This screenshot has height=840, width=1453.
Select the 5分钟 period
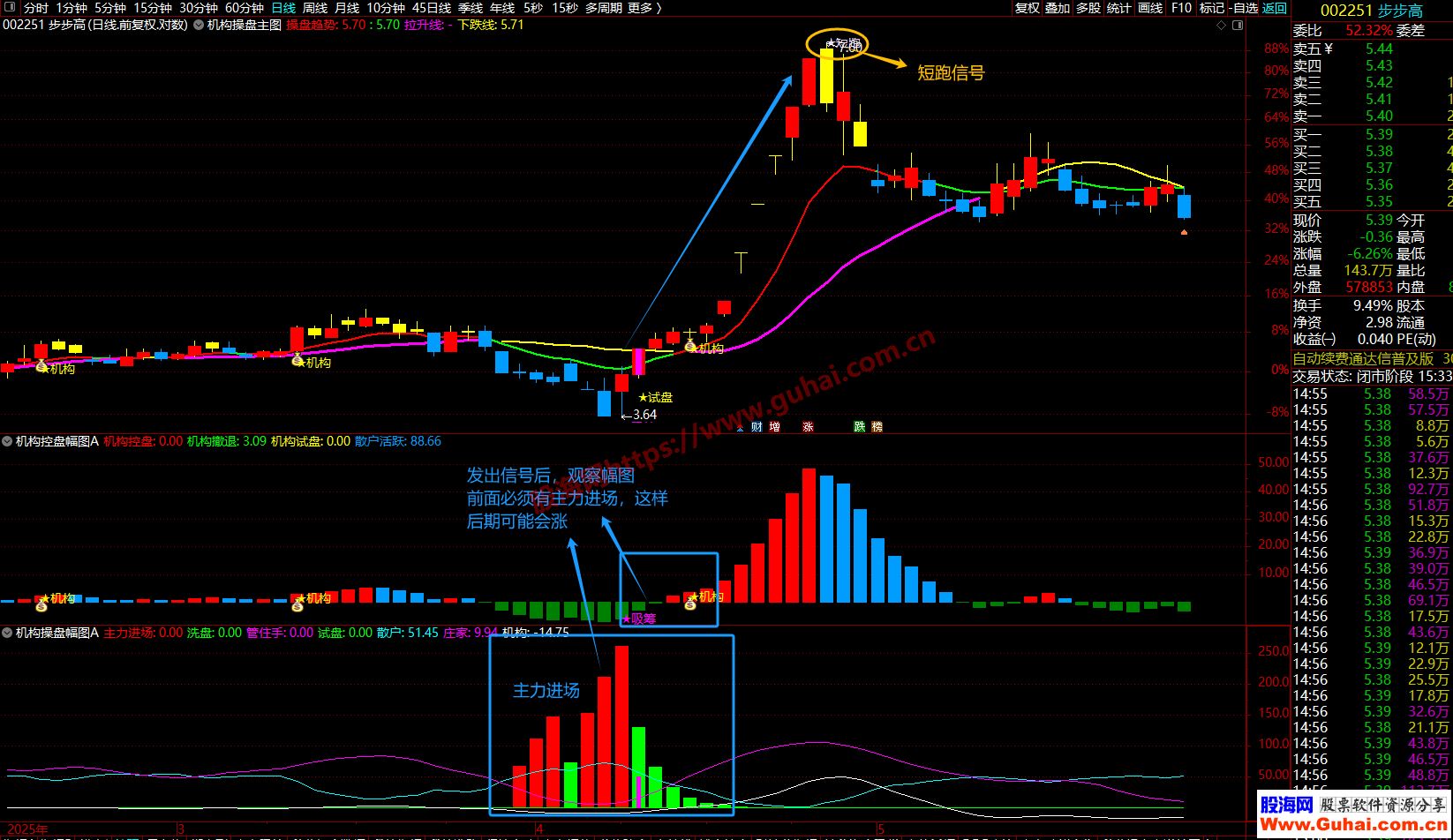coord(110,8)
